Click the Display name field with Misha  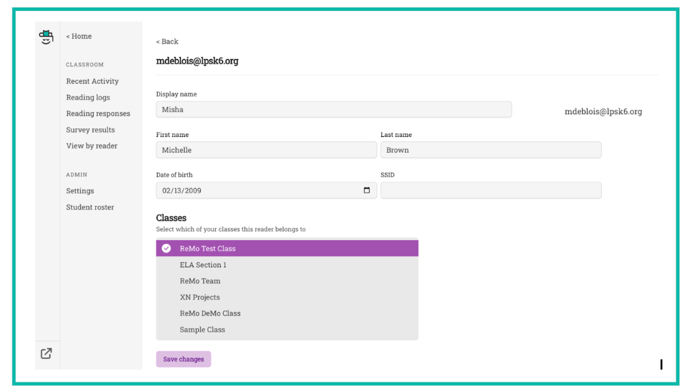tap(334, 109)
